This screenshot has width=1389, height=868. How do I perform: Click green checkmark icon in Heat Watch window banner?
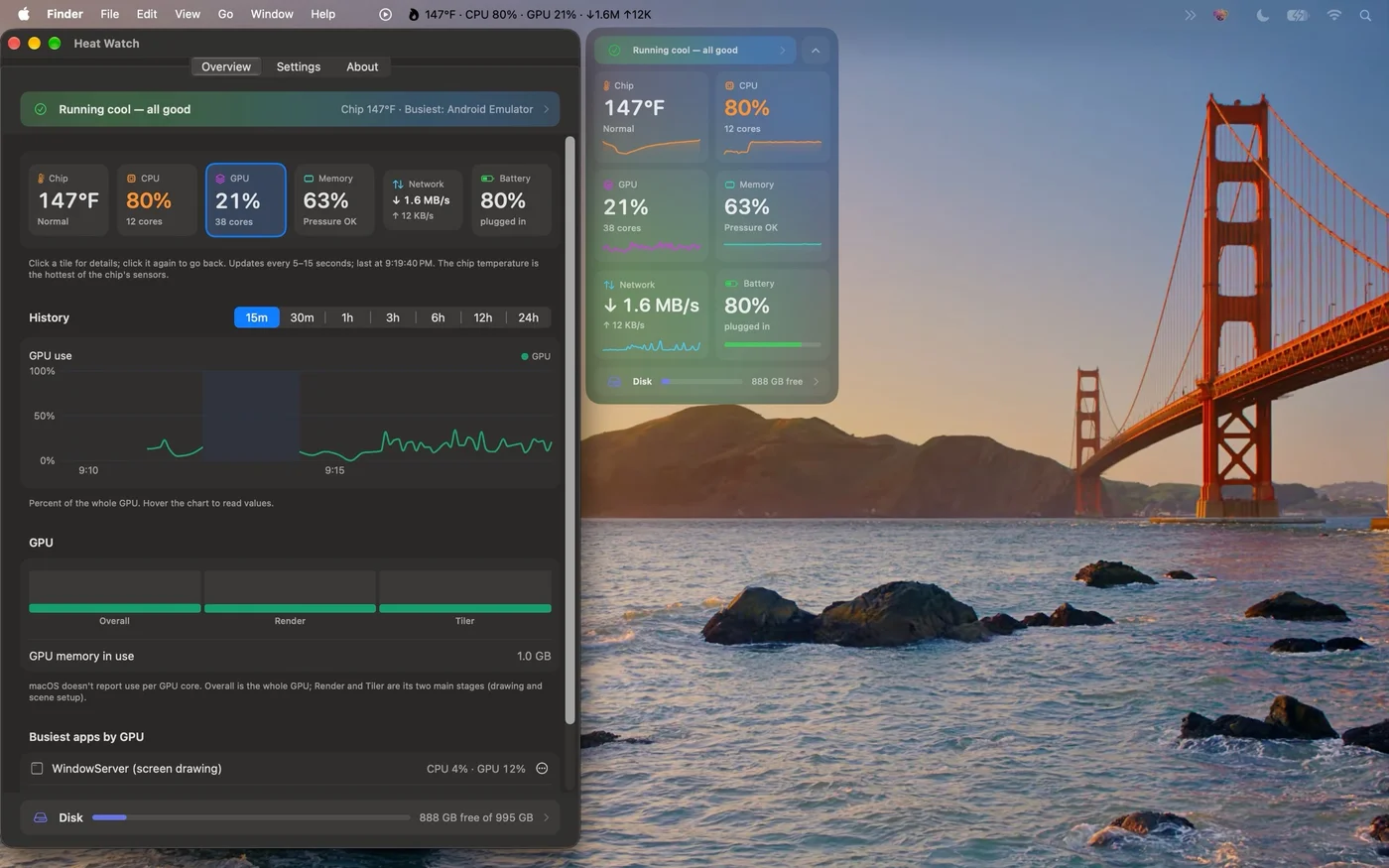(41, 109)
